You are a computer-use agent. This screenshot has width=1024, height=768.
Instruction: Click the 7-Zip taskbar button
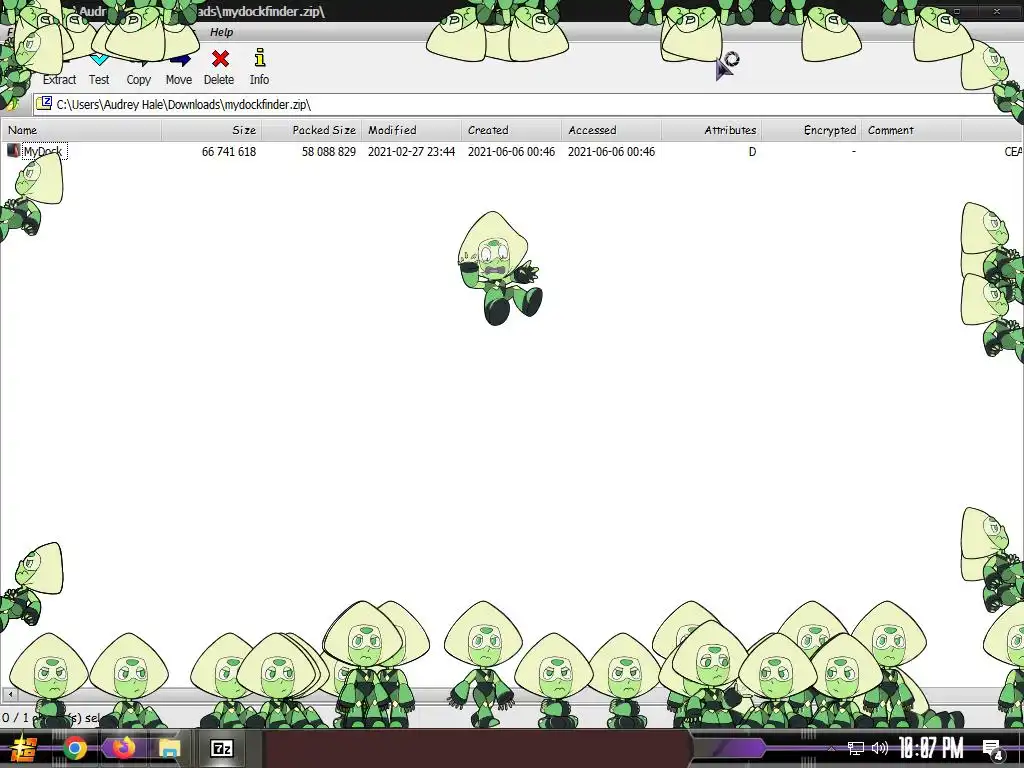(x=221, y=748)
